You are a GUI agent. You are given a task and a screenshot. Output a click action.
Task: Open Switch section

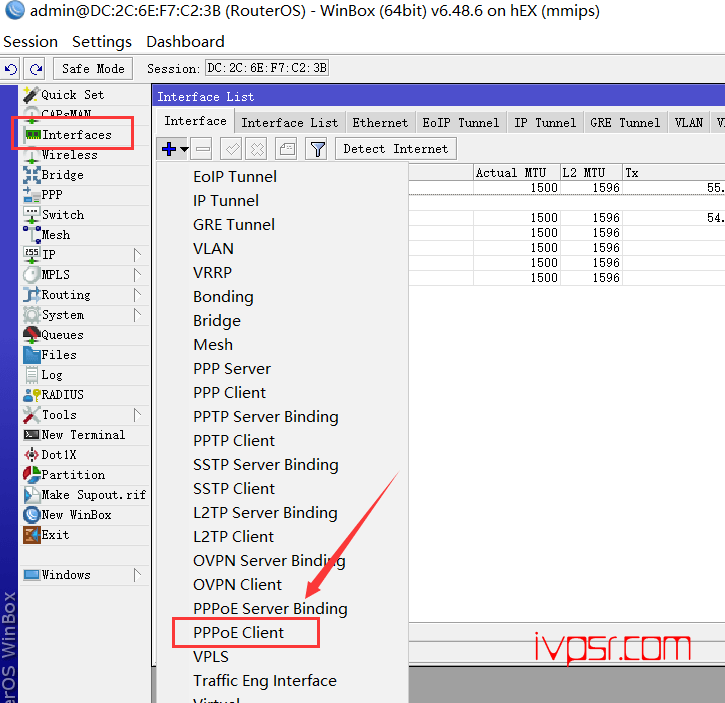(86, 215)
